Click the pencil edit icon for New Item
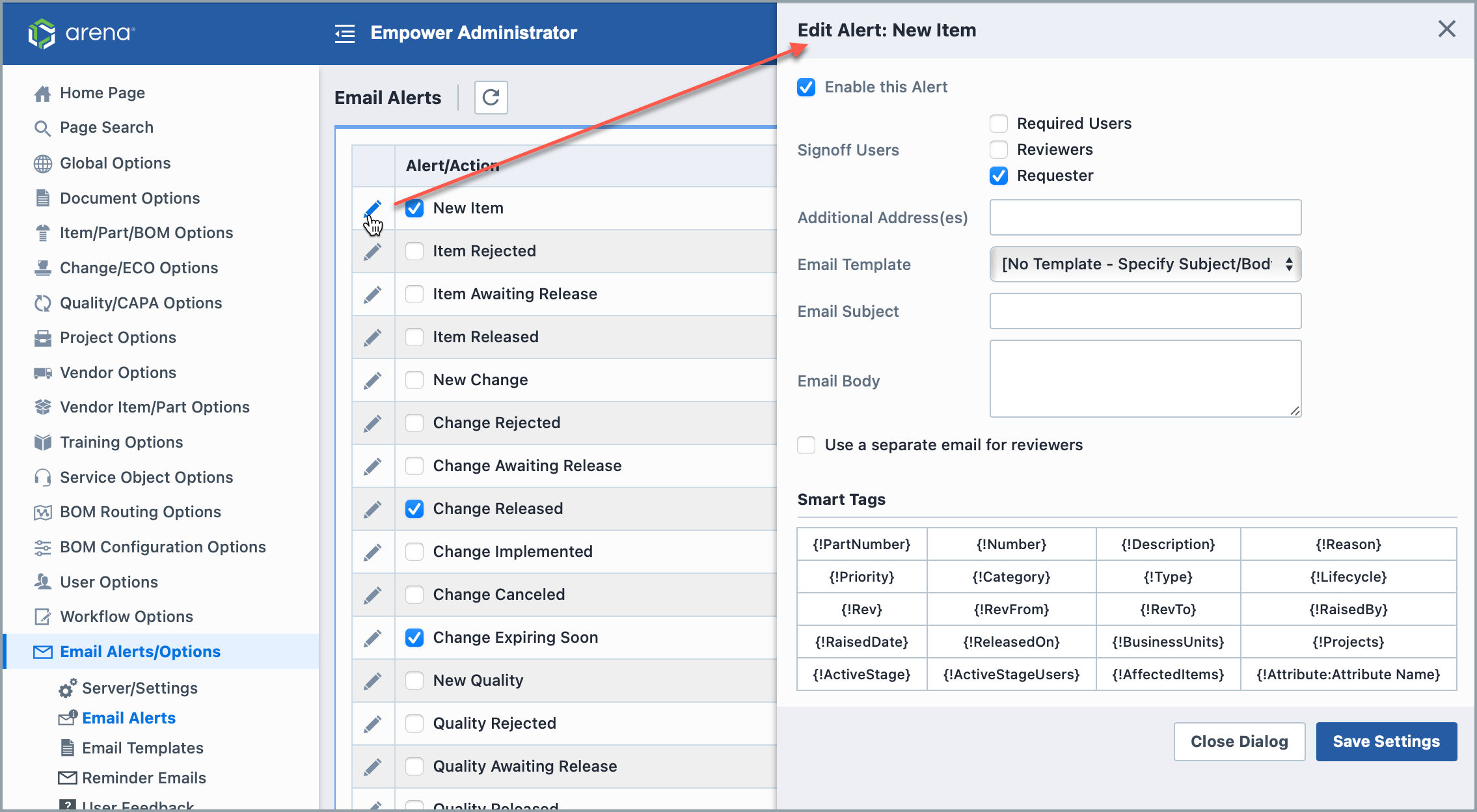The height and width of the screenshot is (812, 1477). pos(373,208)
